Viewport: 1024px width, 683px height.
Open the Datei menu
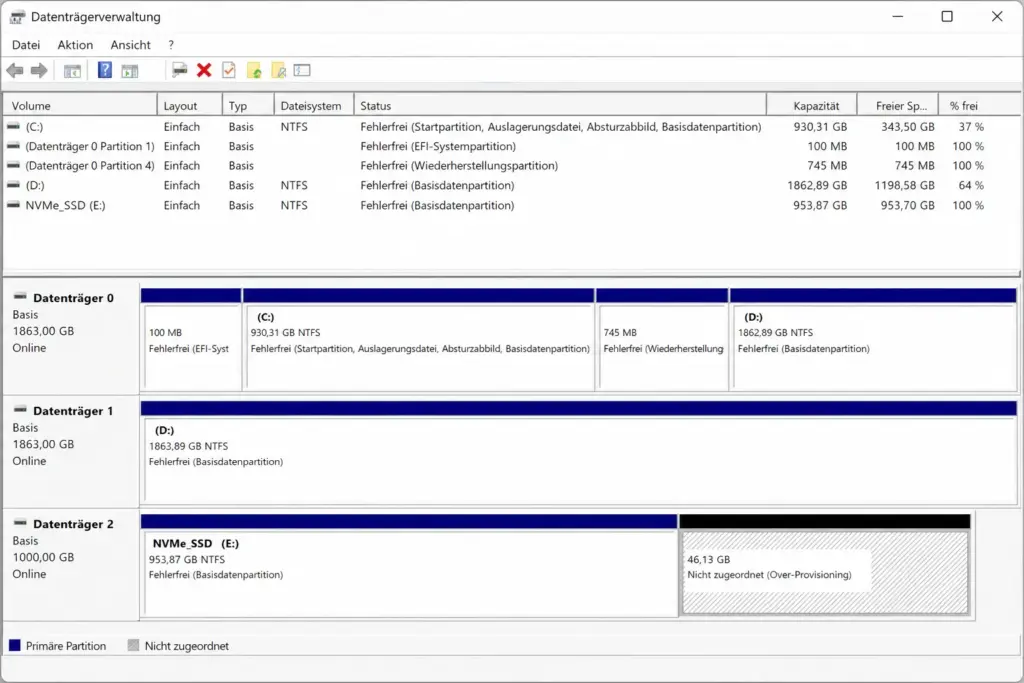coord(25,44)
